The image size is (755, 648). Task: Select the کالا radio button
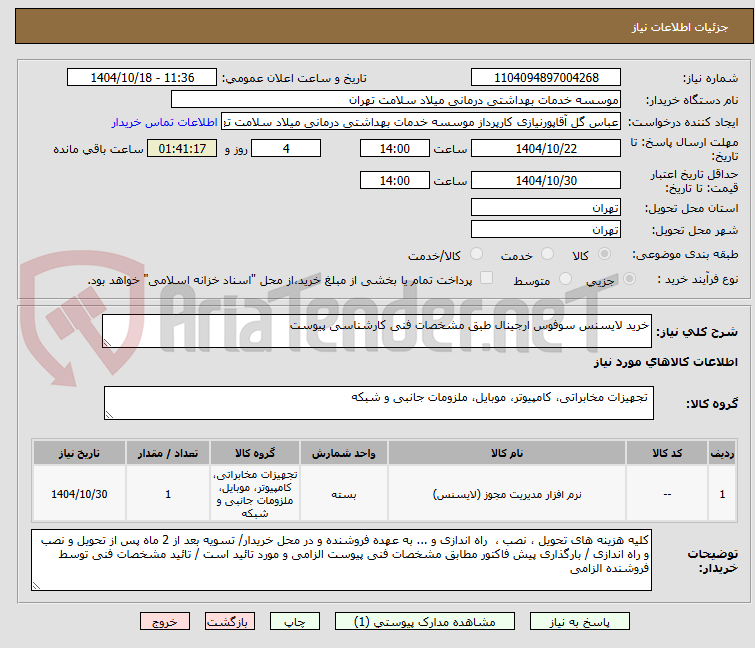coord(604,254)
